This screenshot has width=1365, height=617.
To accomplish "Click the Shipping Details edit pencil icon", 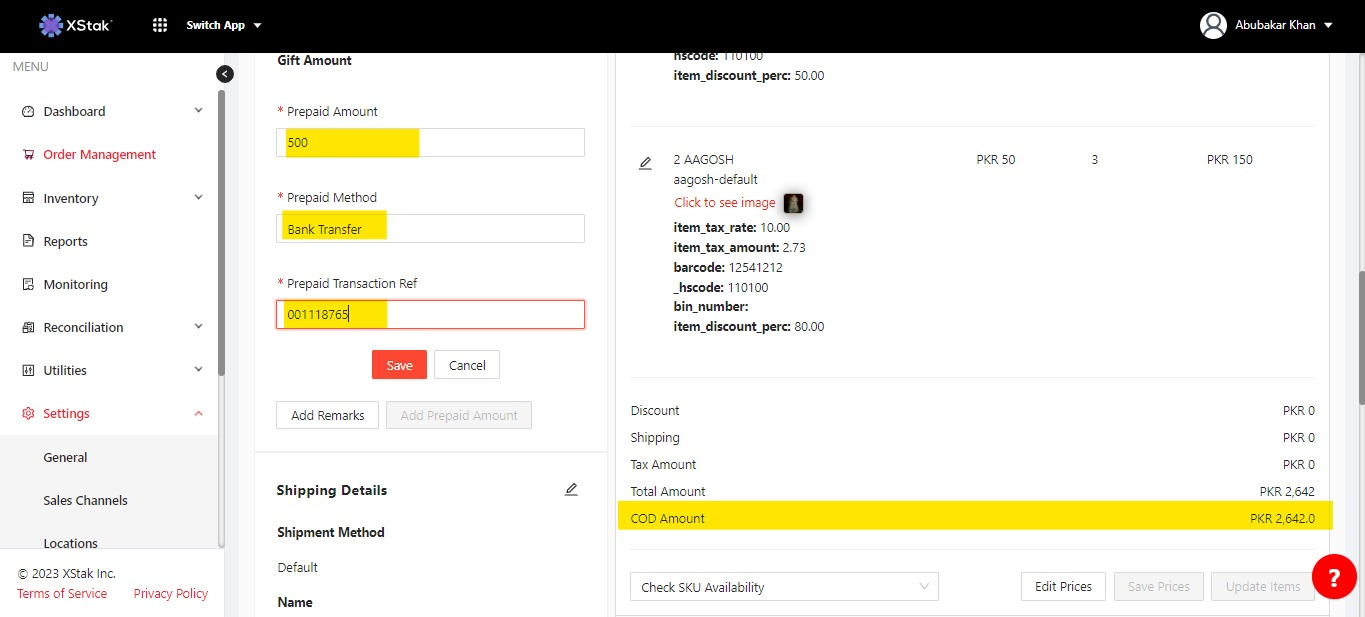I will pyautogui.click(x=571, y=489).
